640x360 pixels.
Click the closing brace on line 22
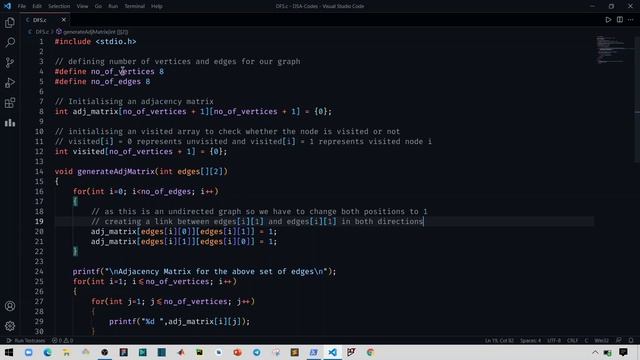(75, 251)
